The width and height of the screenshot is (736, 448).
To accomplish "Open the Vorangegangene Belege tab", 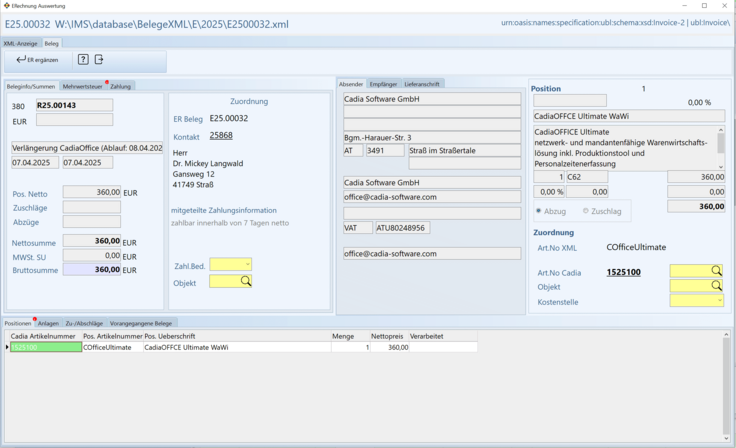I will click(x=141, y=323).
